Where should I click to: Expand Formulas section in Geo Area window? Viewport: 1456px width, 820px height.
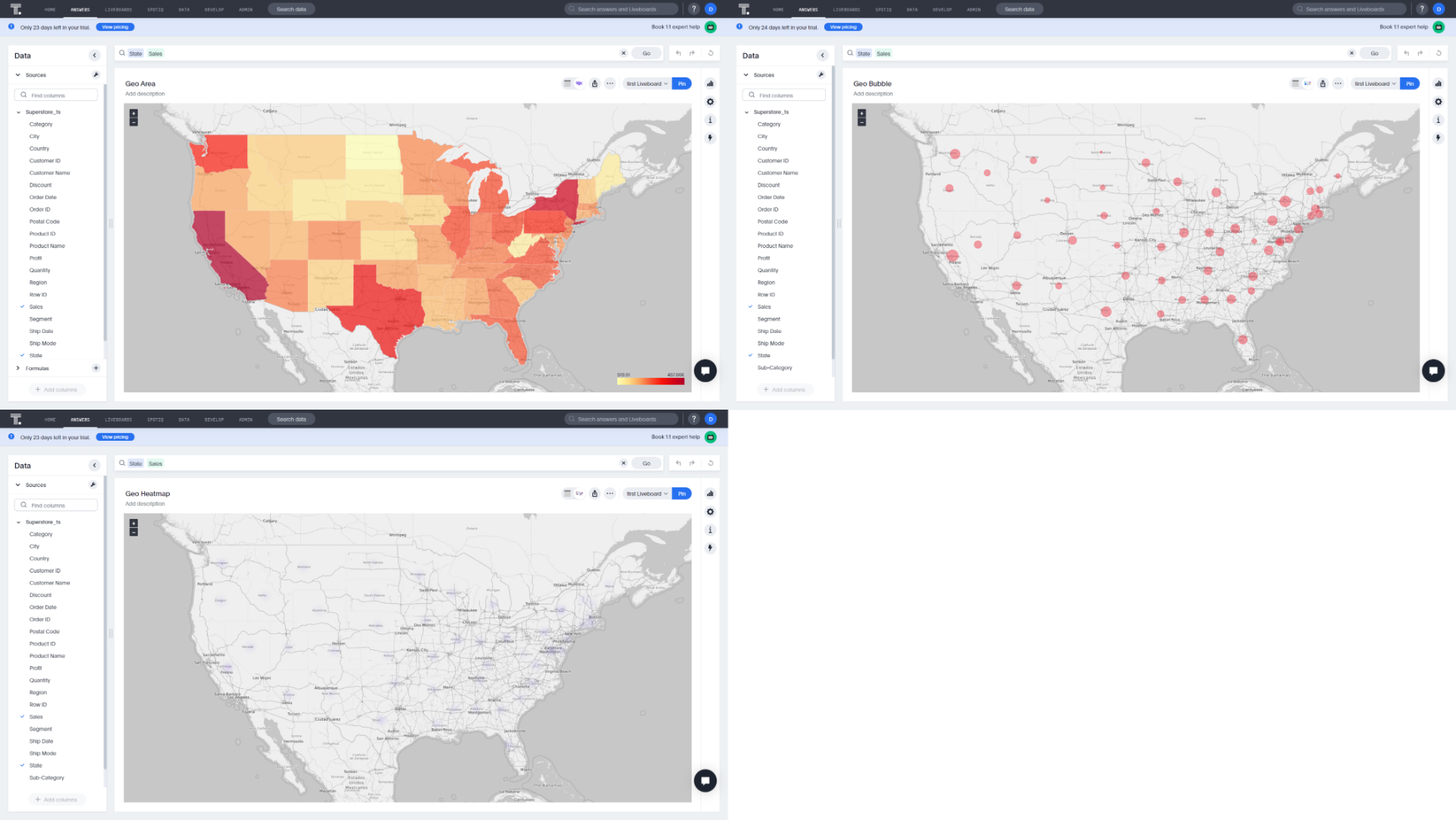(x=18, y=369)
